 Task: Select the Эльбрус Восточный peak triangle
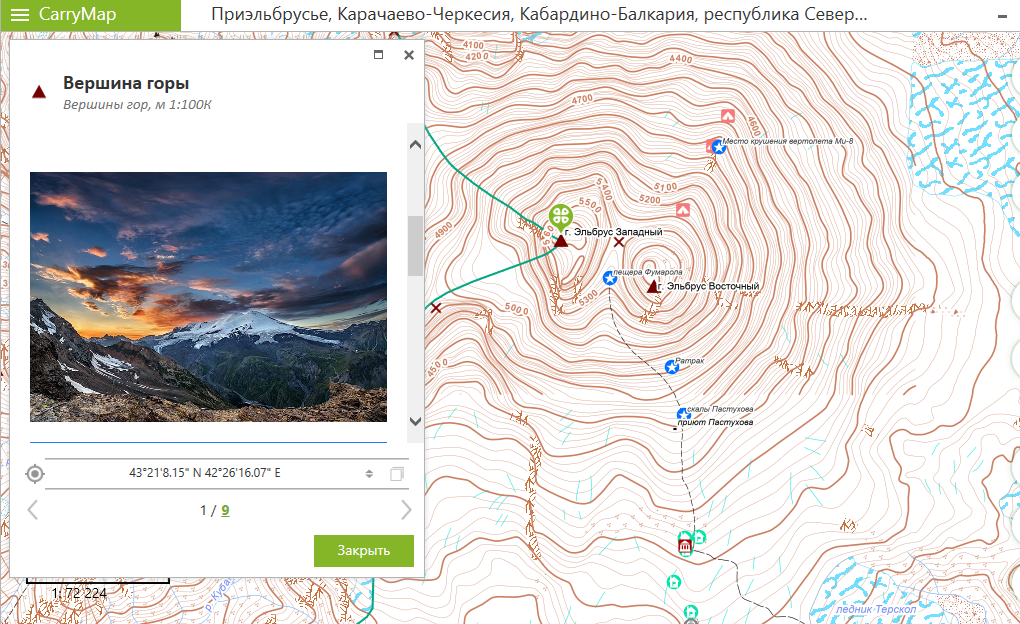tap(653, 287)
